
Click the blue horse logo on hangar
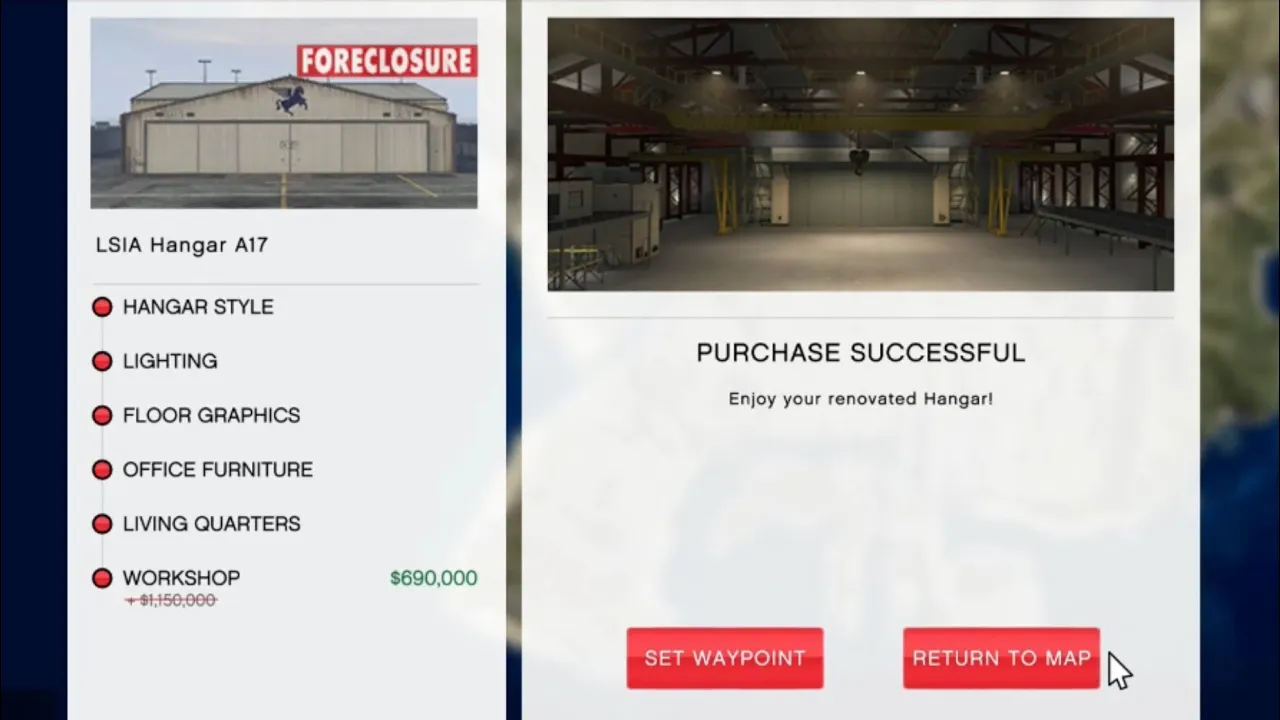[x=292, y=99]
